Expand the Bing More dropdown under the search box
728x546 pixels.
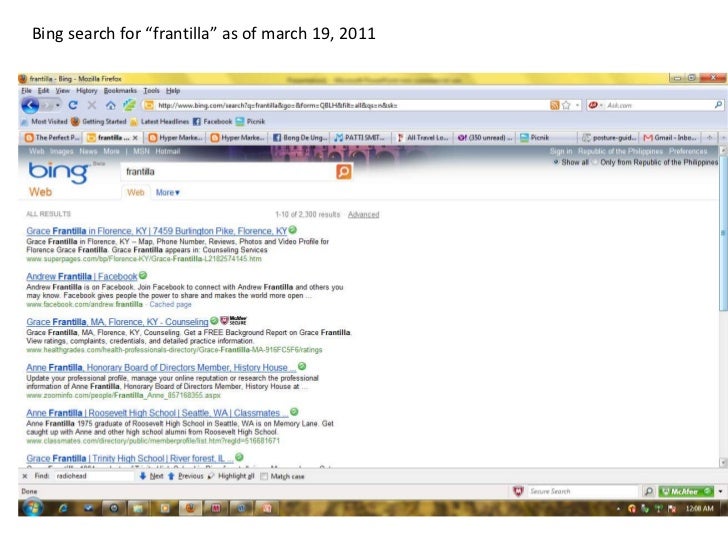point(168,192)
